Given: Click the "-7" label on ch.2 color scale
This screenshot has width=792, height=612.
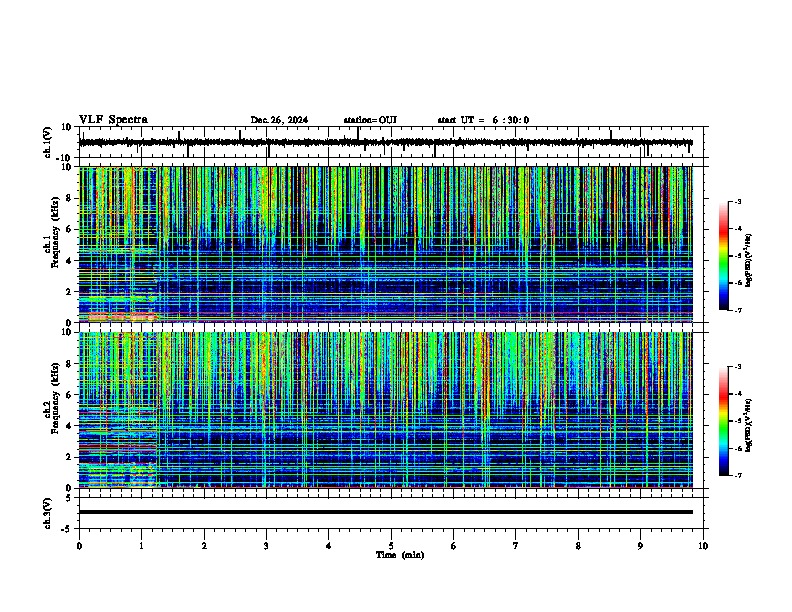Looking at the screenshot, I should (737, 475).
